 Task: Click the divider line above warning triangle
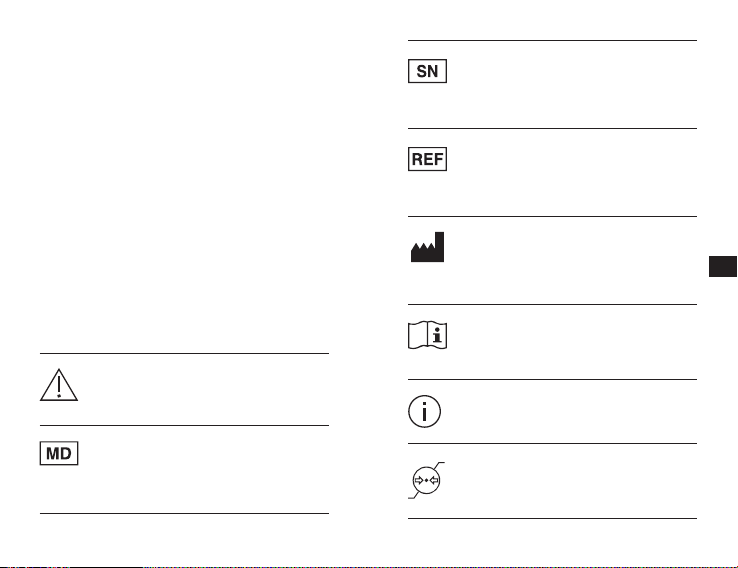(x=184, y=353)
